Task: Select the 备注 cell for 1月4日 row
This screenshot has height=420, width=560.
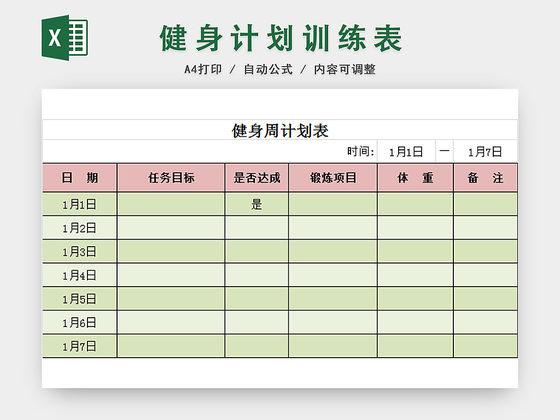Action: coord(485,275)
